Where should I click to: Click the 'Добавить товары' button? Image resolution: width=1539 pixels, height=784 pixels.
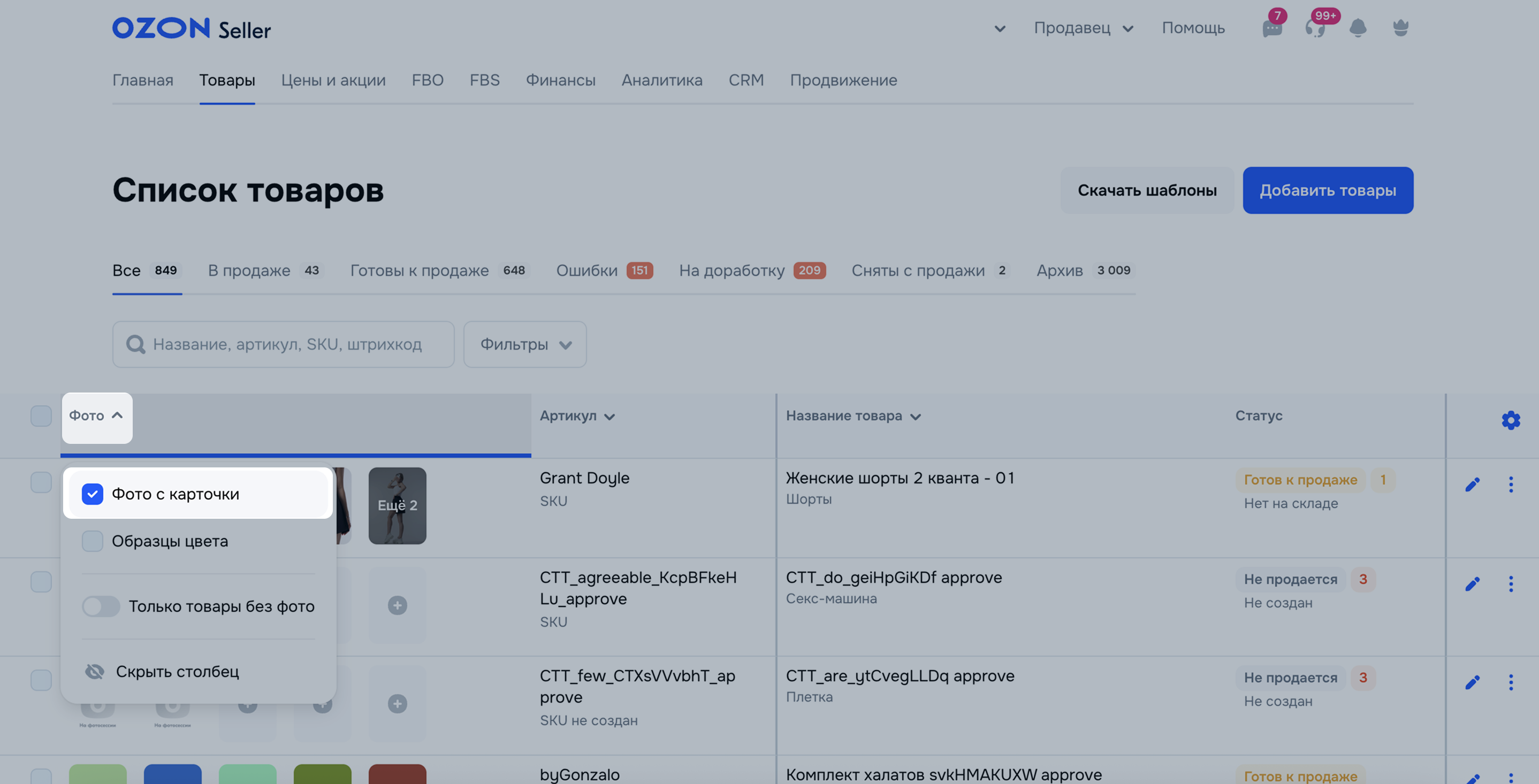(x=1328, y=190)
